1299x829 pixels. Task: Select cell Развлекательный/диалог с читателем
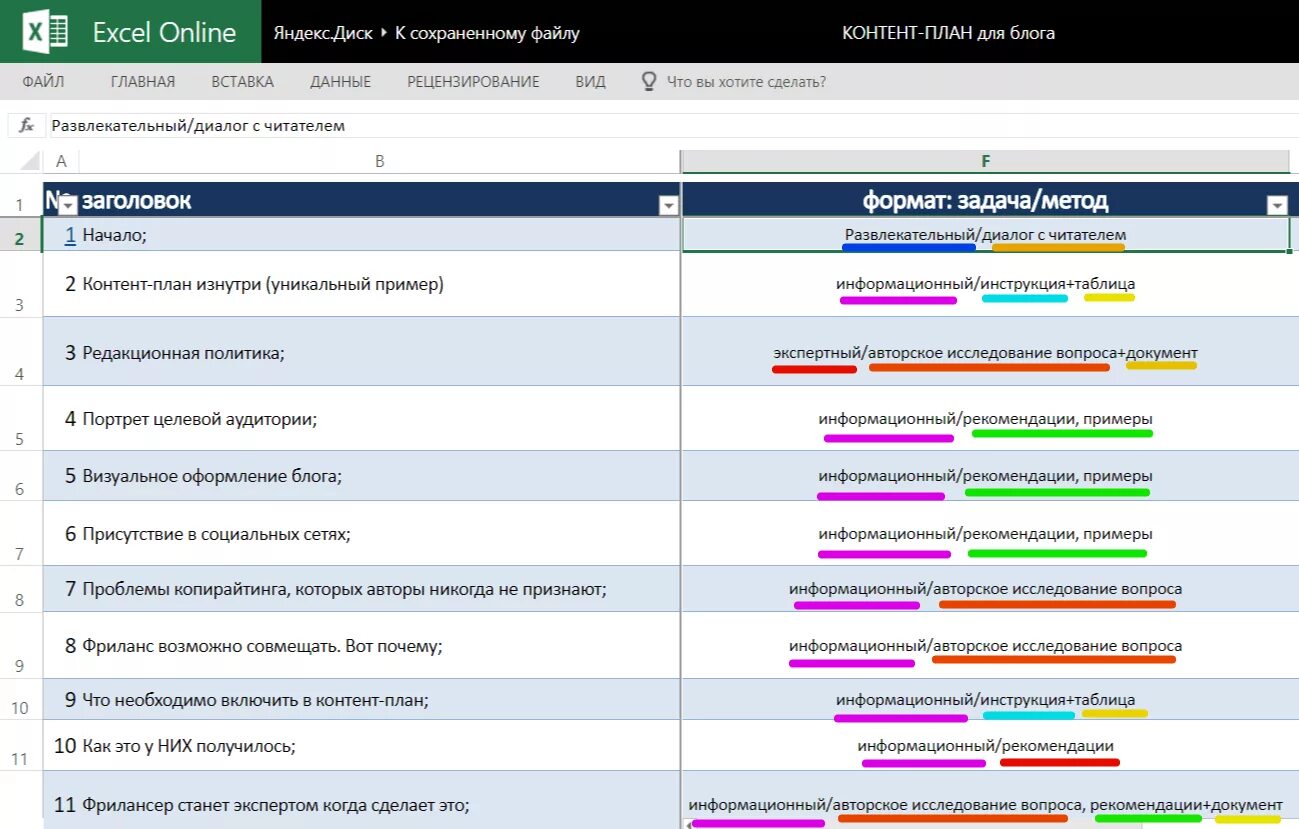point(986,235)
